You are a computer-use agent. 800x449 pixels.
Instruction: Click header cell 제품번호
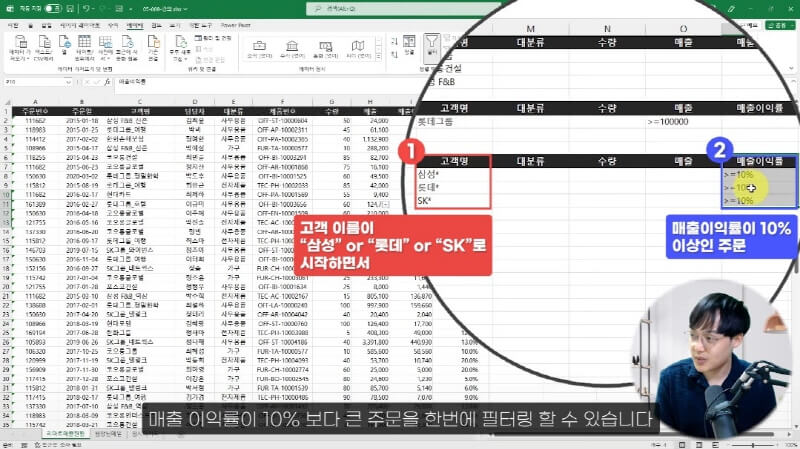(282, 111)
